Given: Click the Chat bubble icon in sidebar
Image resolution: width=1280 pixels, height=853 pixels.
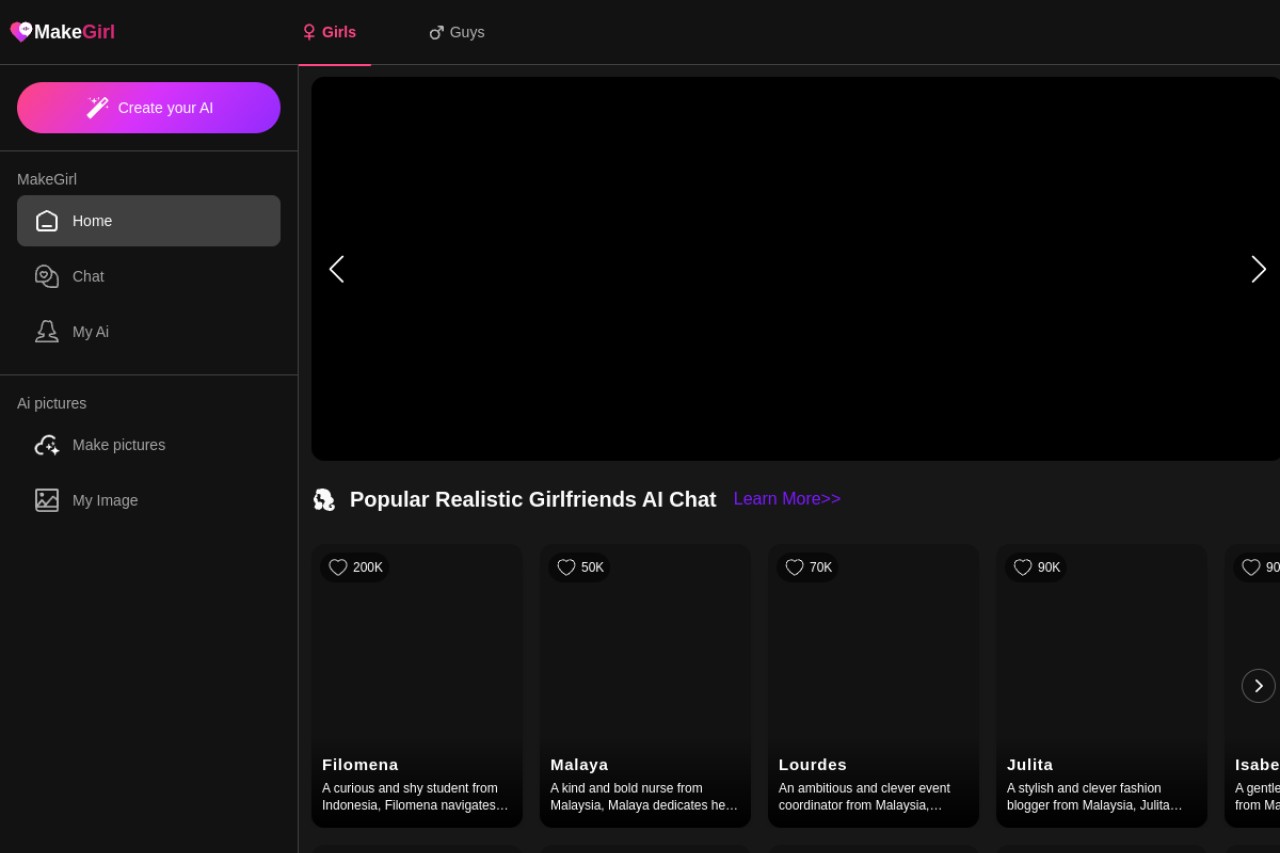Looking at the screenshot, I should (x=47, y=276).
